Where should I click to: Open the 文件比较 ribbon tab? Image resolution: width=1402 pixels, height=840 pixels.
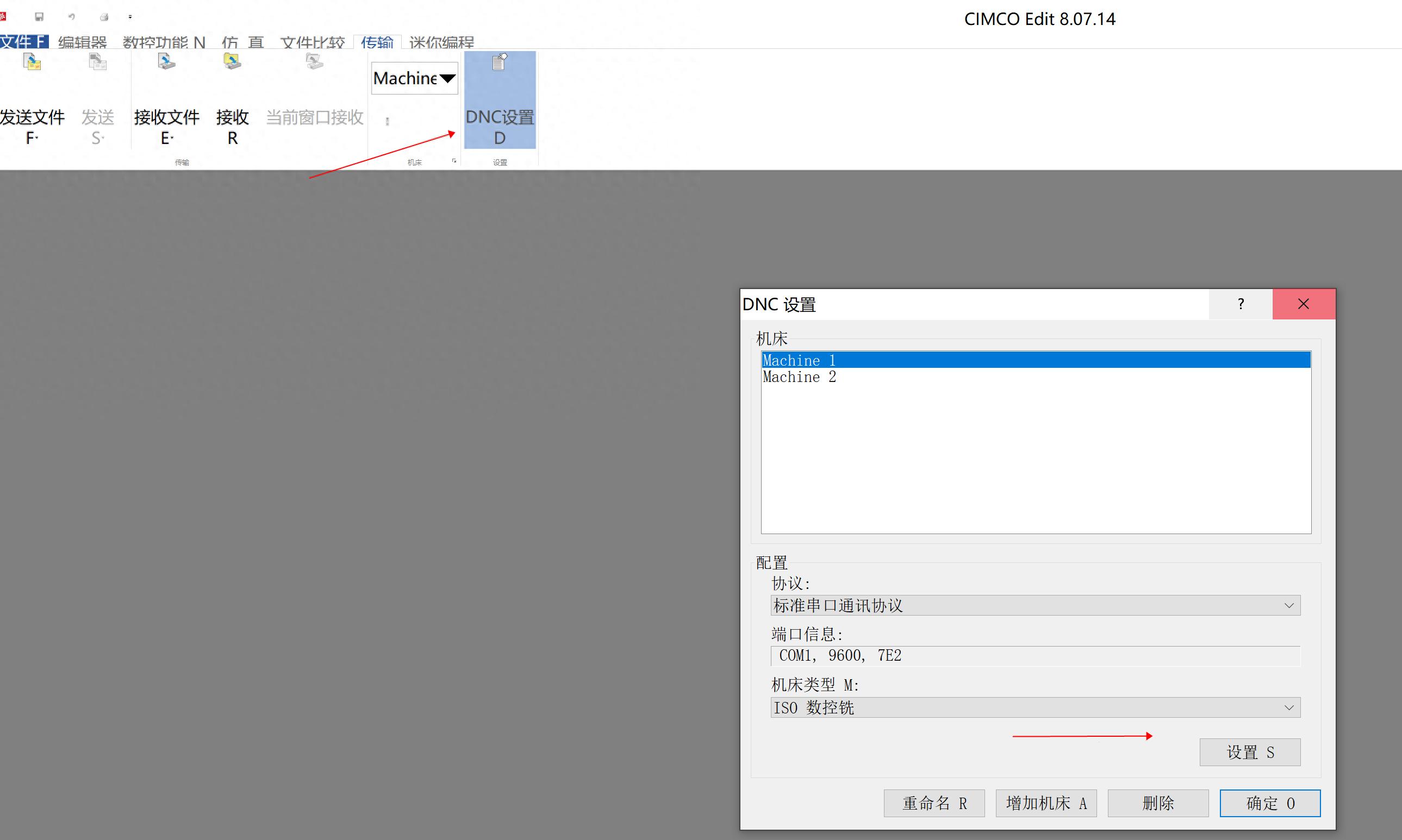pos(313,42)
